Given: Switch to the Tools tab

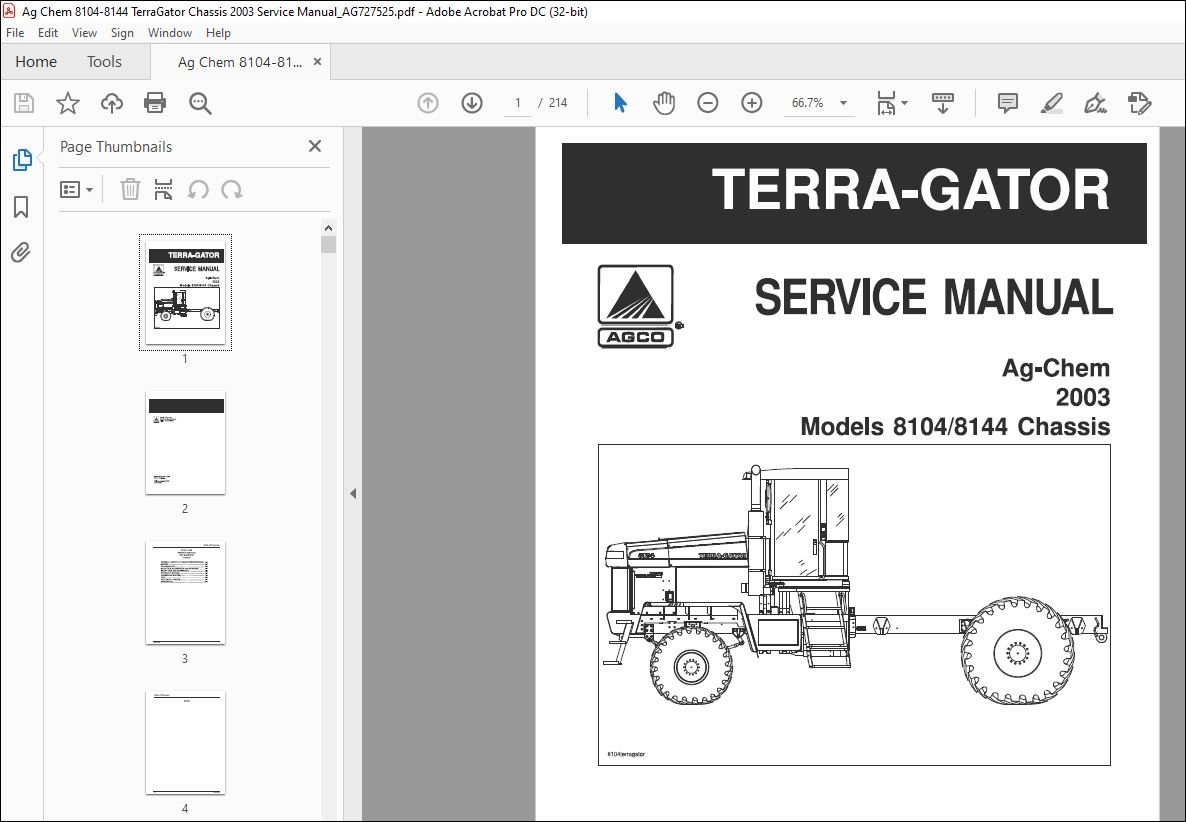Looking at the screenshot, I should coord(104,62).
